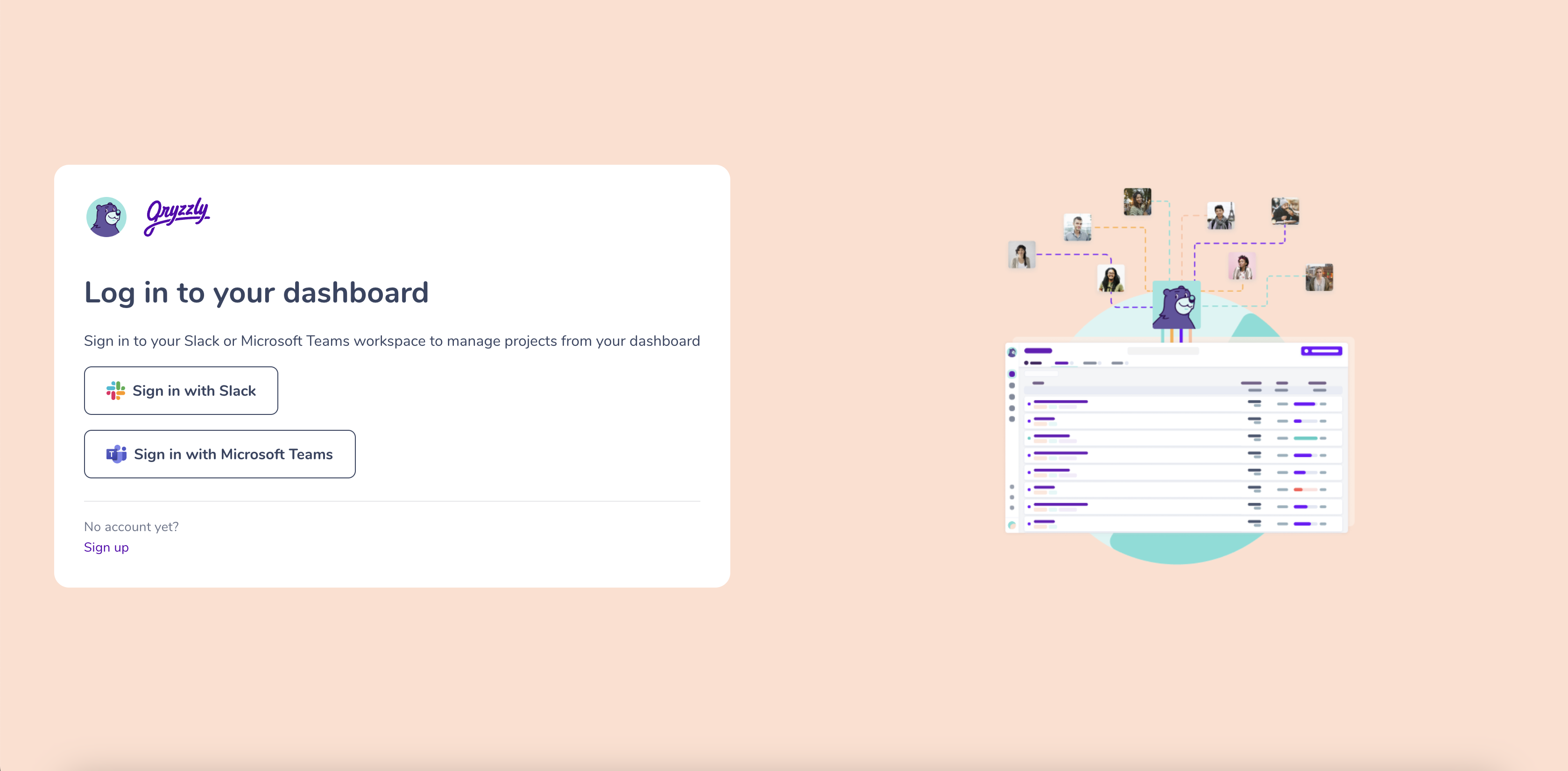Viewport: 1568px width, 771px height.
Task: Click the 'No account yet?' text
Action: 132,526
